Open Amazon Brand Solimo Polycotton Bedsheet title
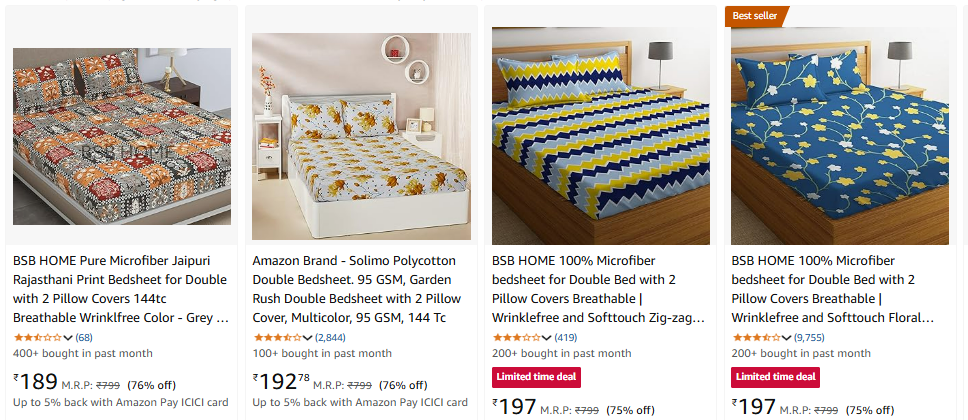Image resolution: width=968 pixels, height=420 pixels. click(x=357, y=289)
